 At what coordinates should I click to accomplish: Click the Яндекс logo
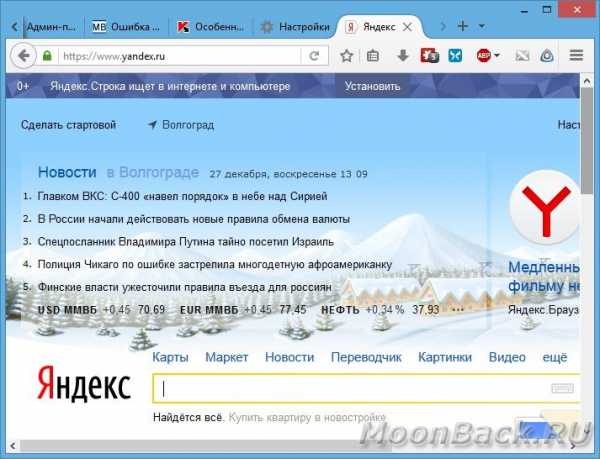click(x=84, y=384)
